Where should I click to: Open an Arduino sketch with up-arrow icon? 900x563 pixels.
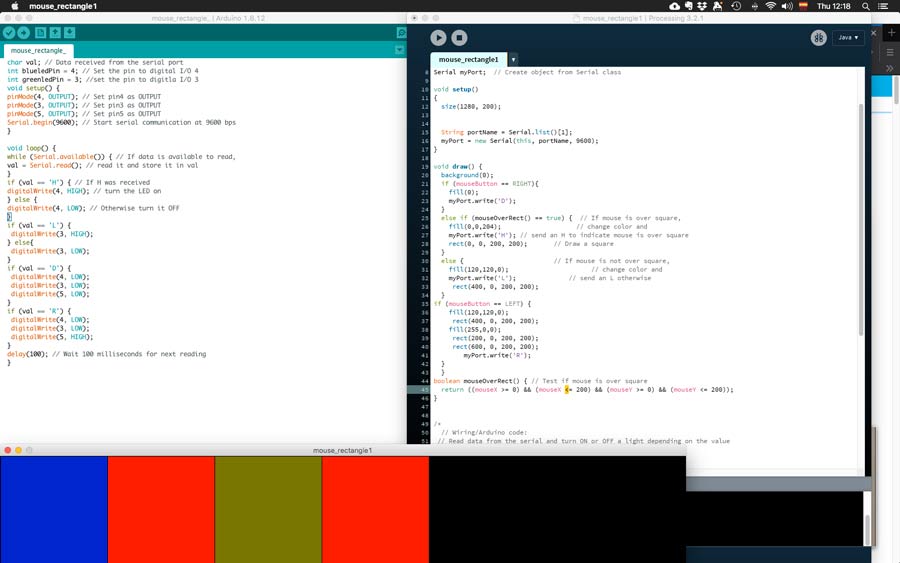(56, 33)
